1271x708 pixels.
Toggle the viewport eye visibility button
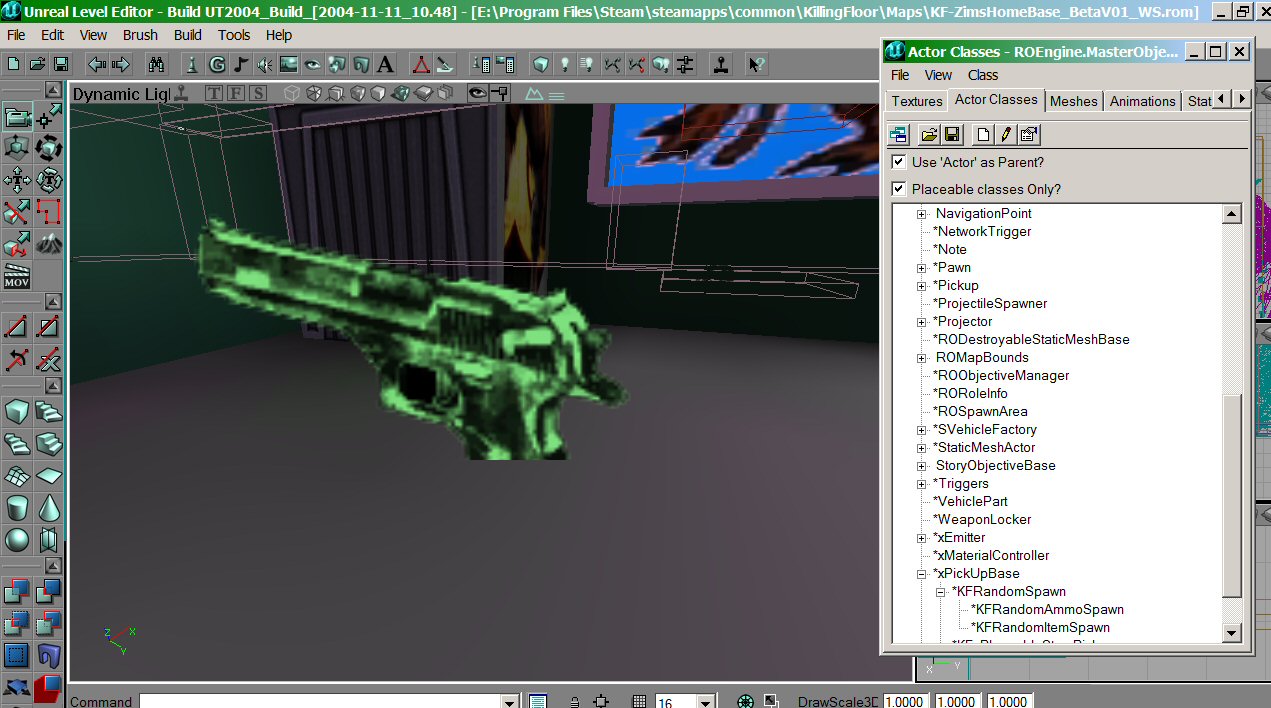[478, 93]
